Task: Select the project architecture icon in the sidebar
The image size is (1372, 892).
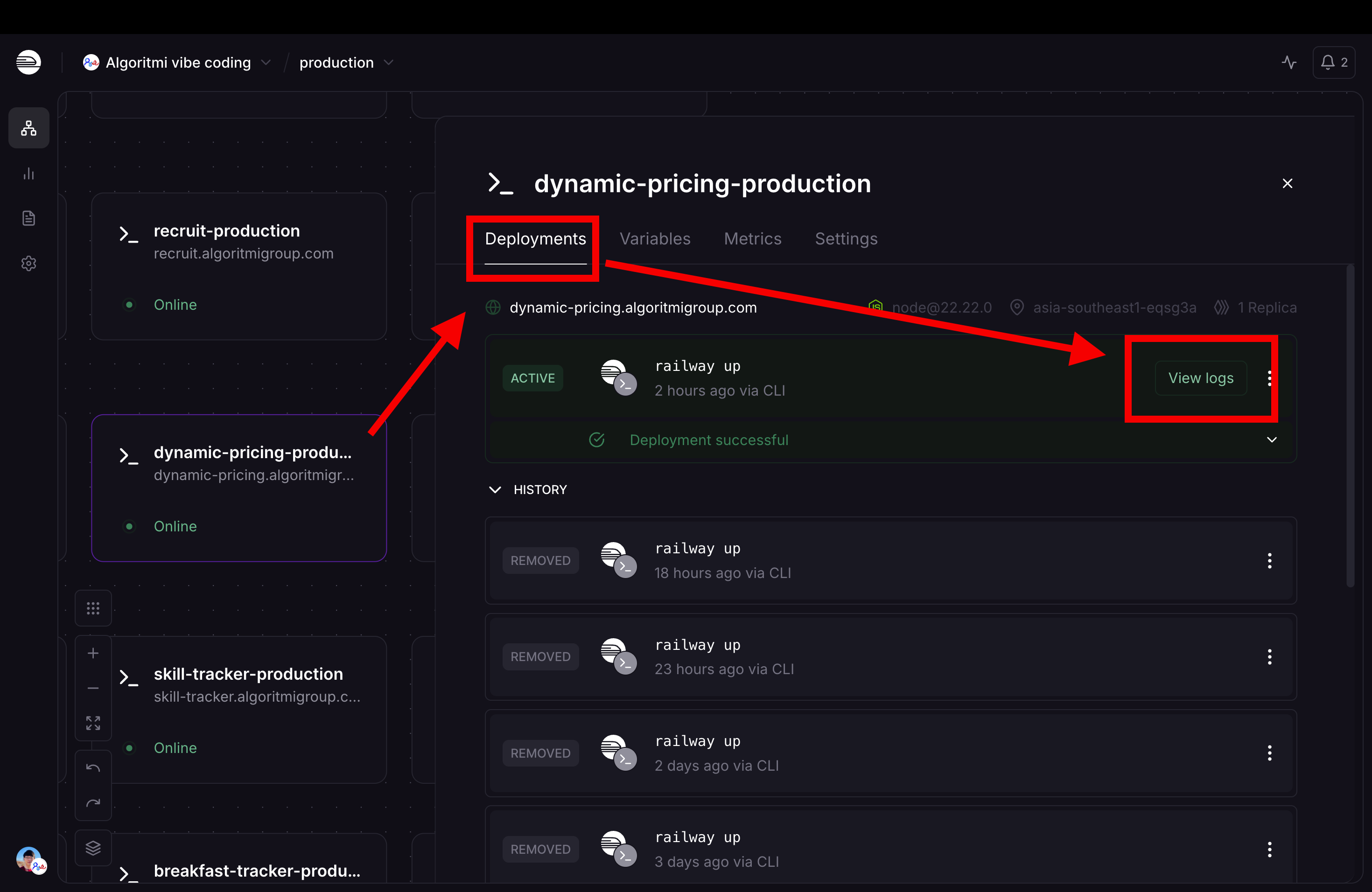Action: (28, 128)
